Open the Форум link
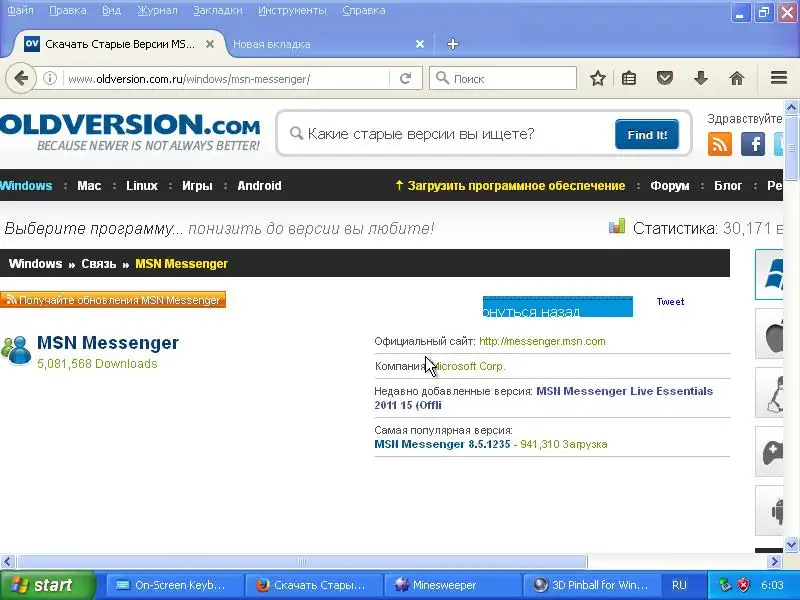 tap(669, 185)
